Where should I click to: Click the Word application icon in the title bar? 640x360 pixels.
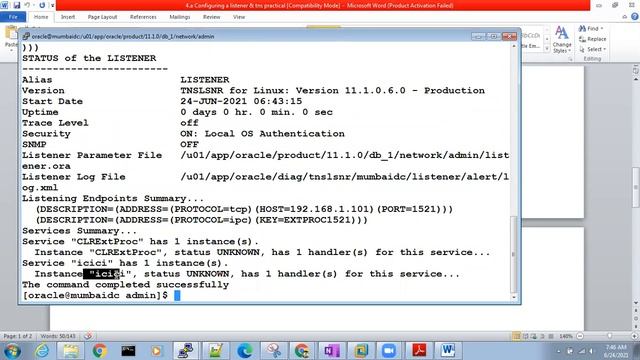[4, 5]
